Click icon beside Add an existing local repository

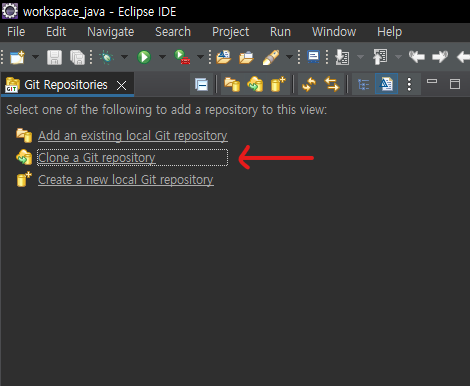click(24, 135)
